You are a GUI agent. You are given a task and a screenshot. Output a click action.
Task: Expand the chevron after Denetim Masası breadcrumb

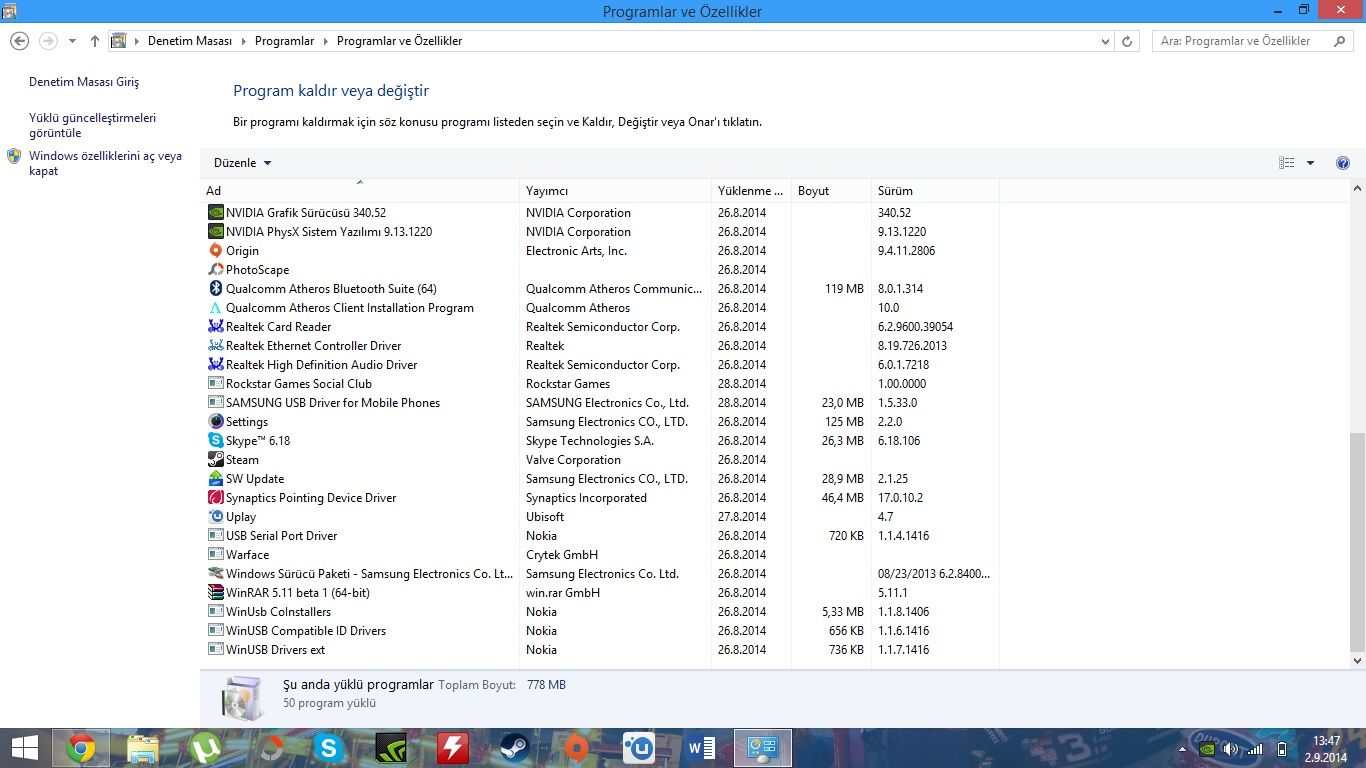tap(242, 41)
